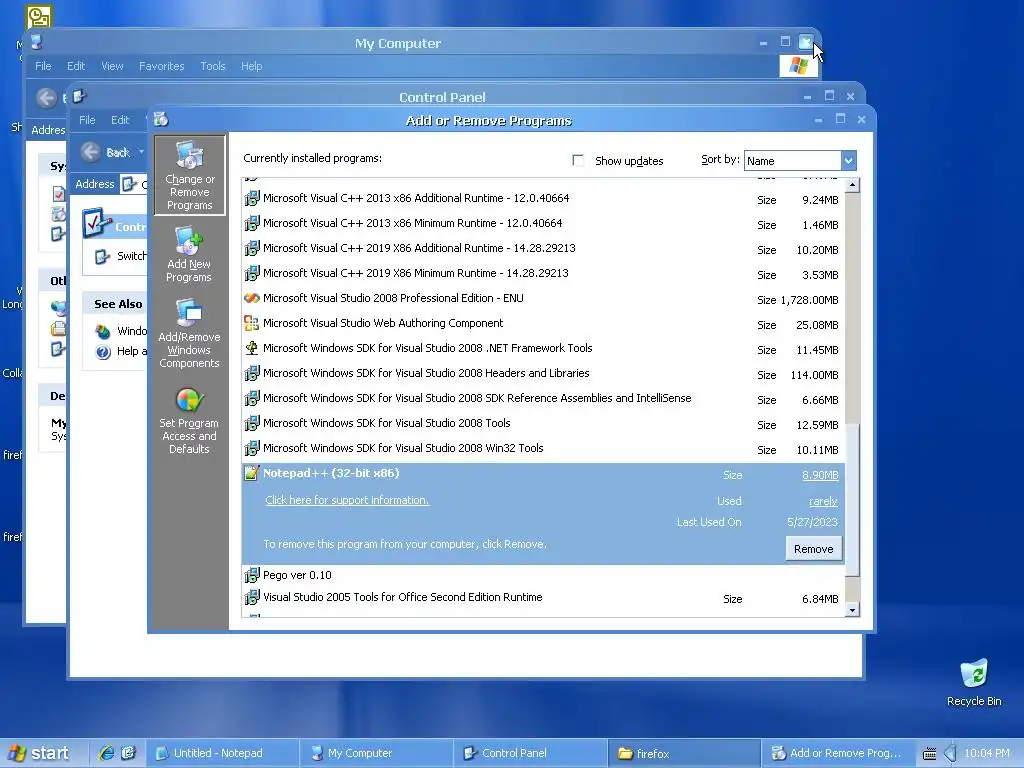The height and width of the screenshot is (768, 1024).
Task: Click here for support information link
Action: tap(347, 500)
